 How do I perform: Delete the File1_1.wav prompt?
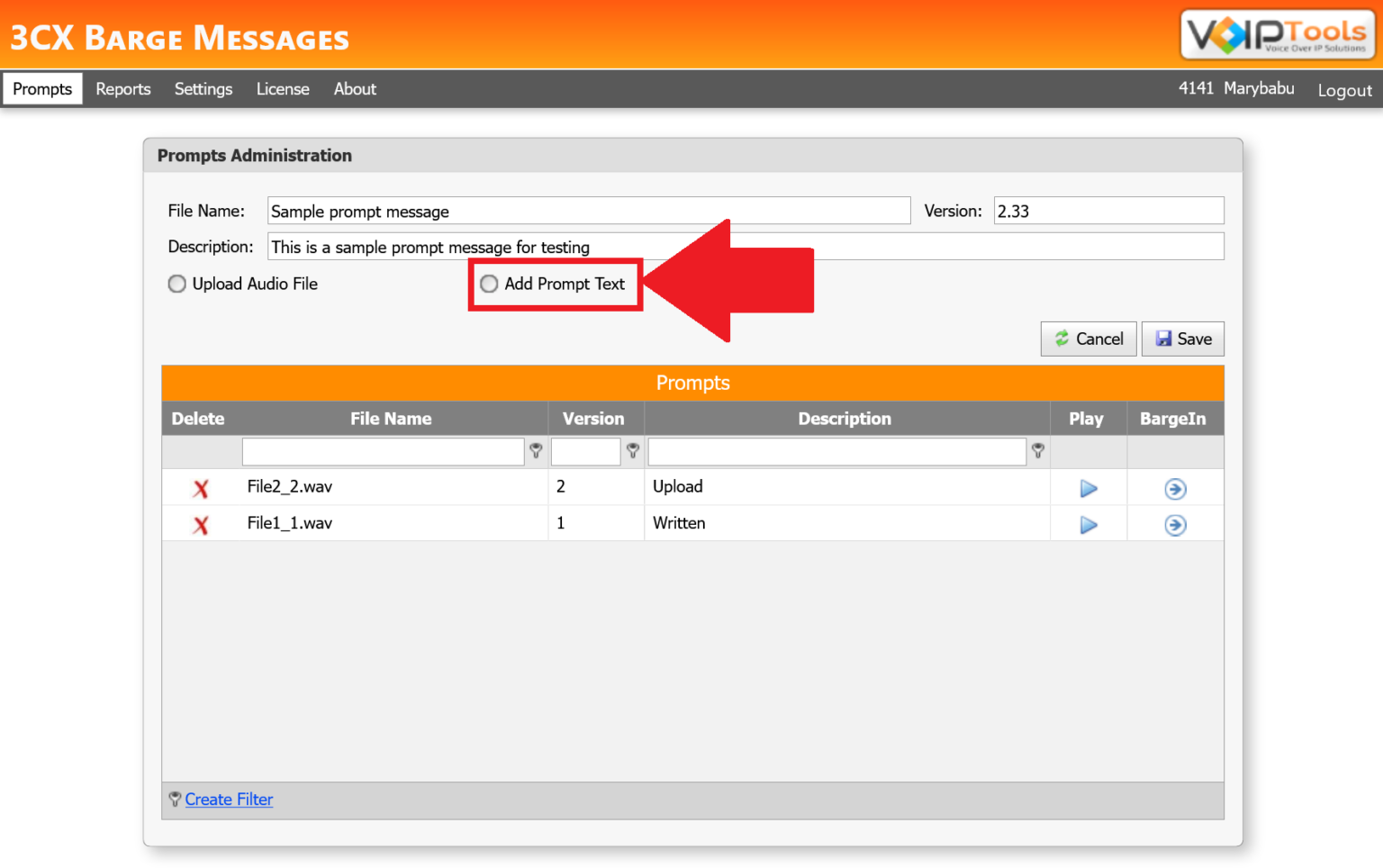click(200, 524)
